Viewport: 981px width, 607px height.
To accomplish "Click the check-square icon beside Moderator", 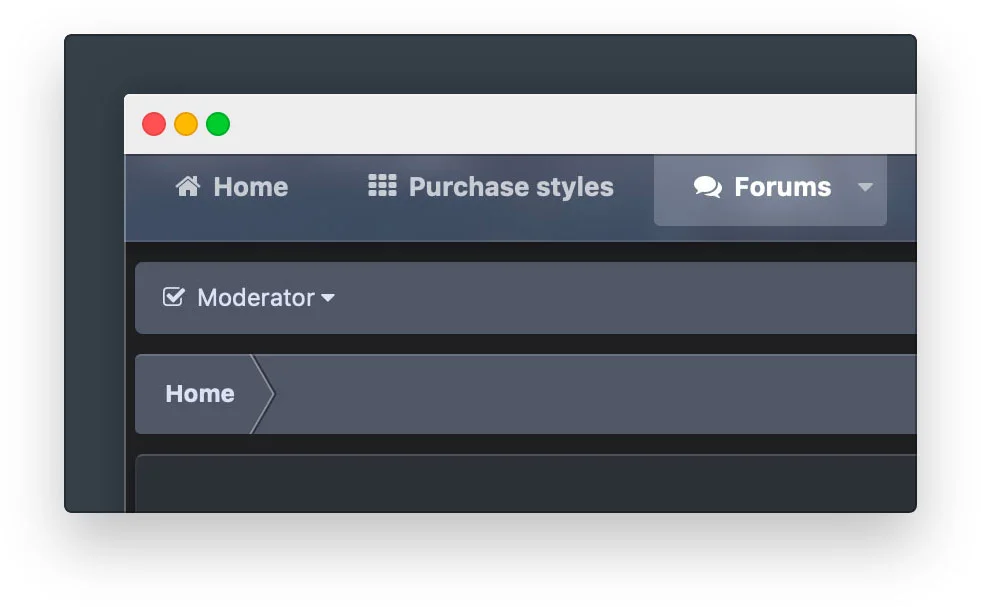I will [x=173, y=297].
